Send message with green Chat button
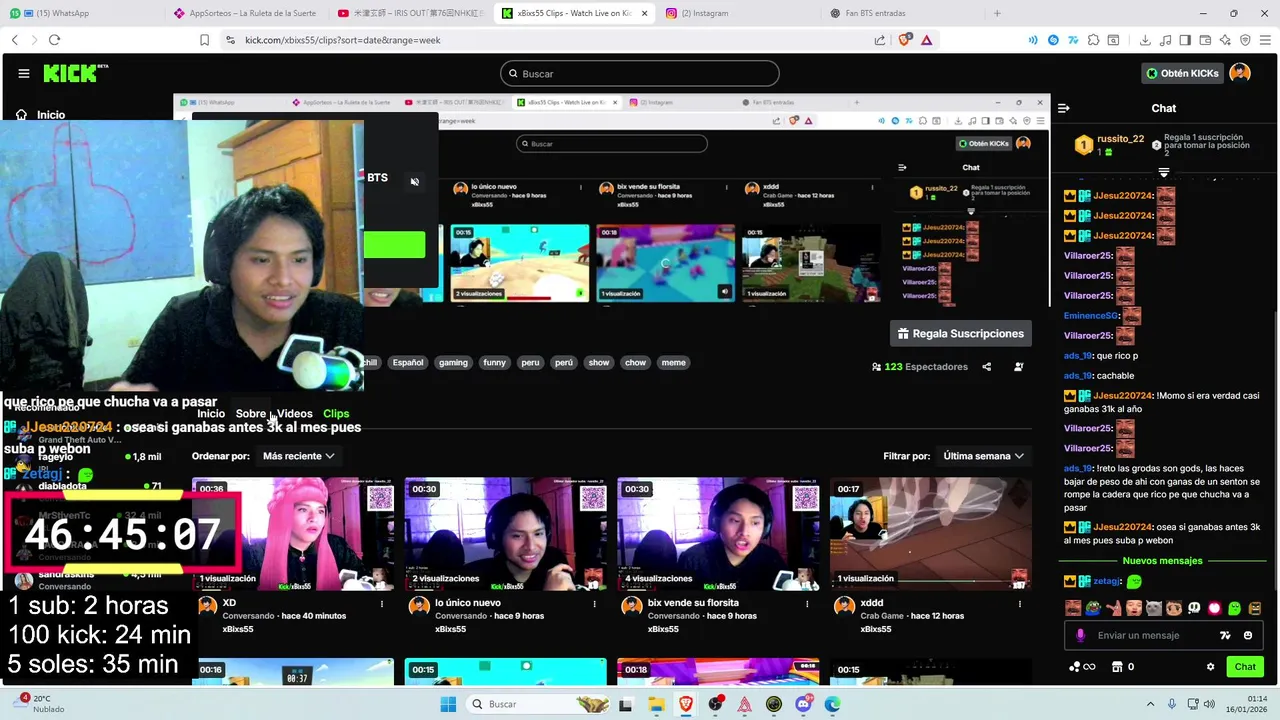 pos(1245,667)
